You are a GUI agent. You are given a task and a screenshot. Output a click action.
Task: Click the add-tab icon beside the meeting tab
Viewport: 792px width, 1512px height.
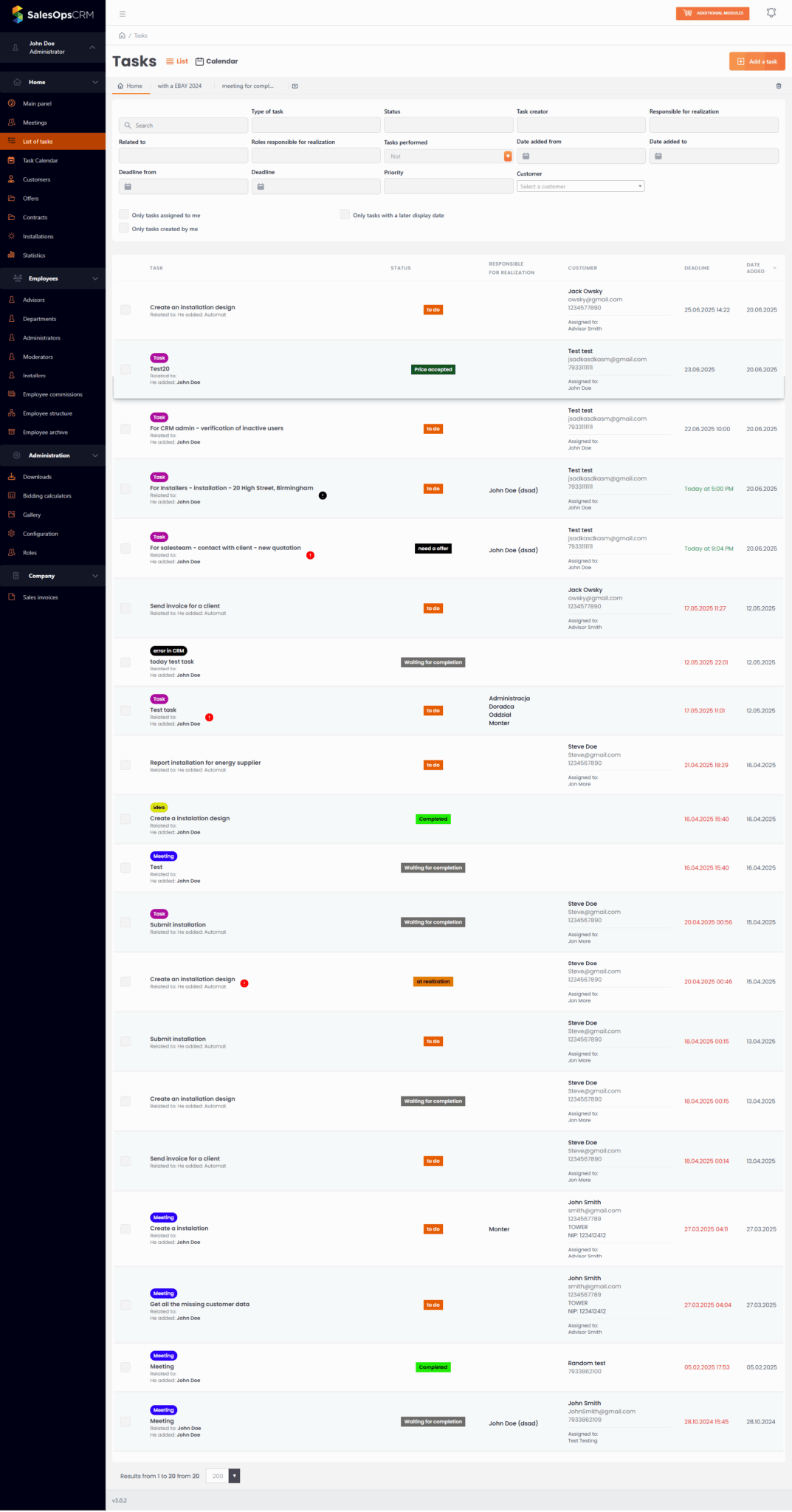(x=295, y=86)
